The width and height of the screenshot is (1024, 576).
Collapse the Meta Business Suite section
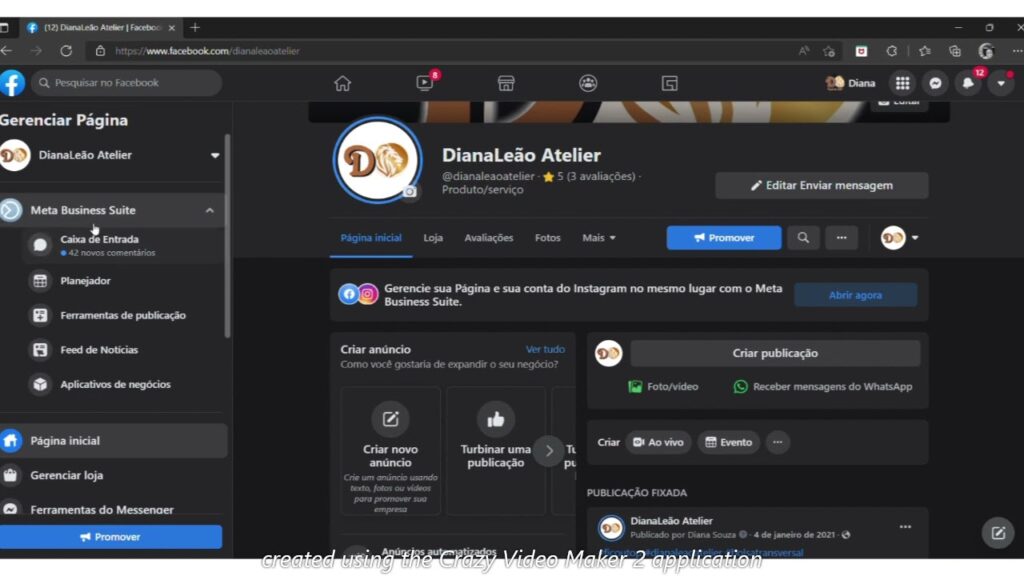coord(210,210)
